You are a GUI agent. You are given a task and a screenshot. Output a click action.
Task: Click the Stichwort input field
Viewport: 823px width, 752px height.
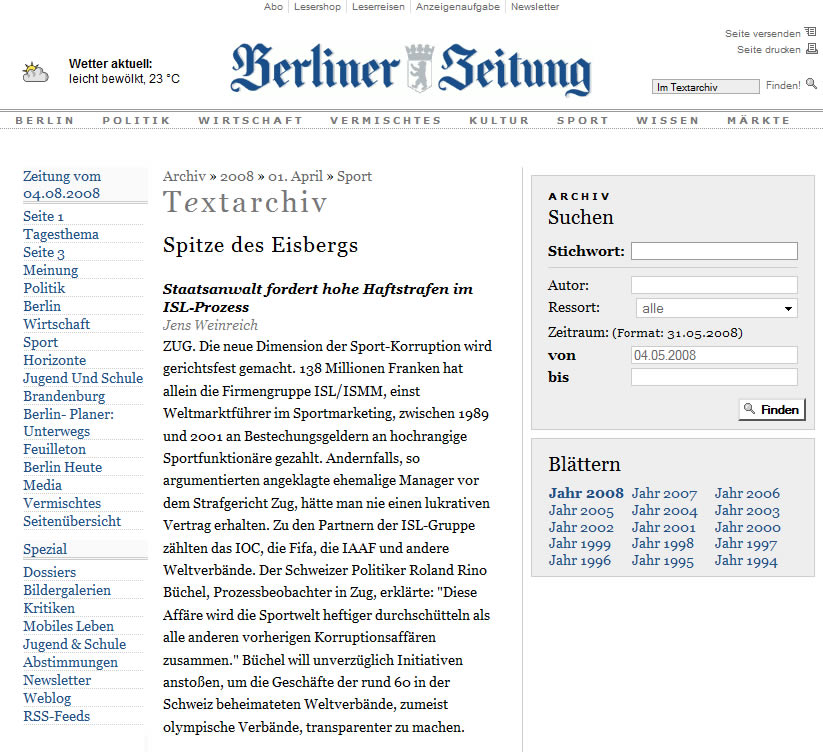[714, 251]
